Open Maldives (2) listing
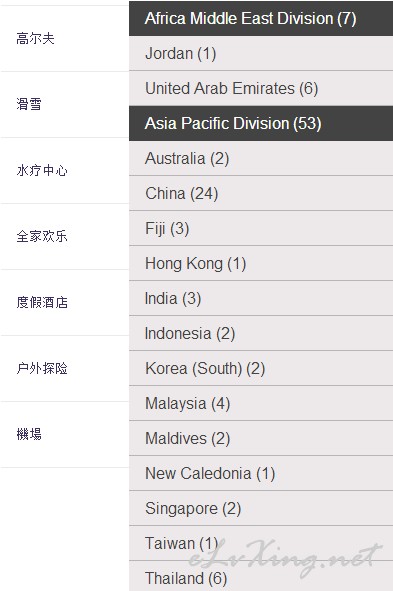This screenshot has width=393, height=591. click(261, 439)
